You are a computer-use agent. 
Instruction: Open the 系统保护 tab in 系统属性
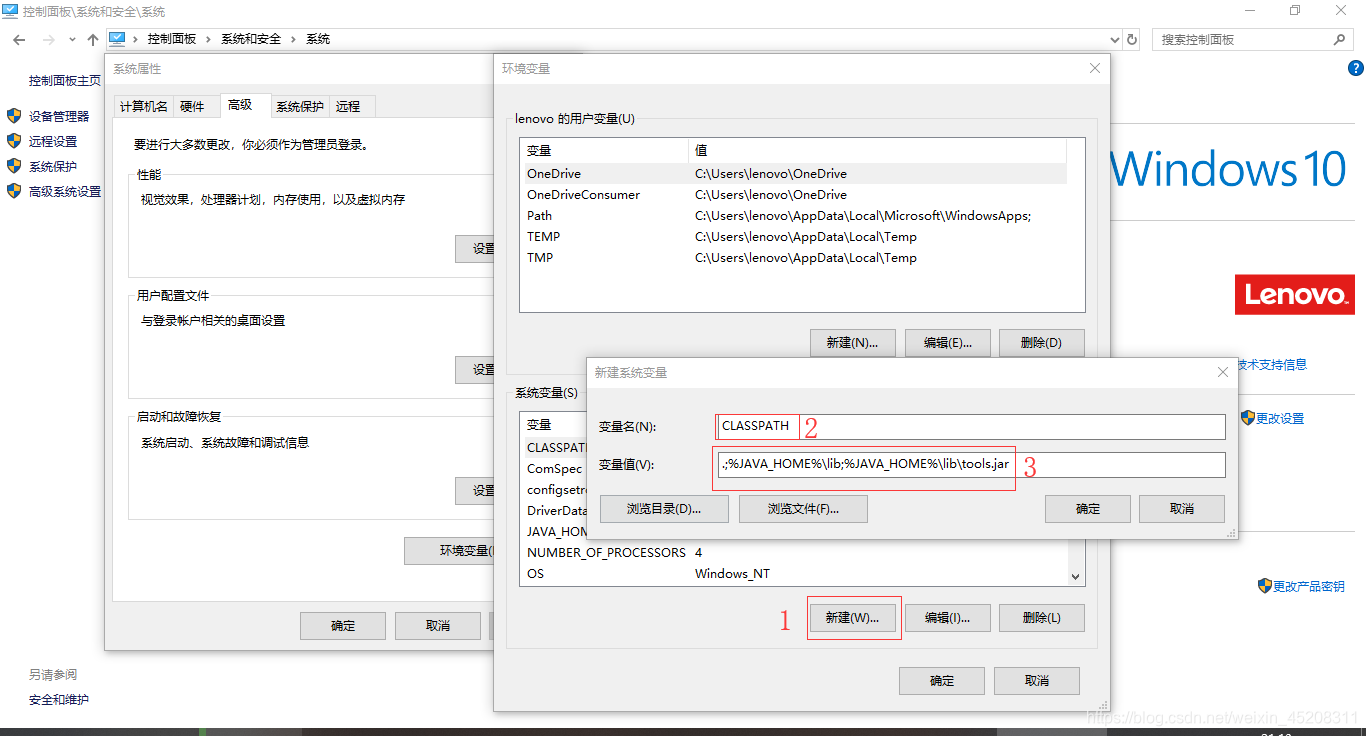[x=299, y=107]
